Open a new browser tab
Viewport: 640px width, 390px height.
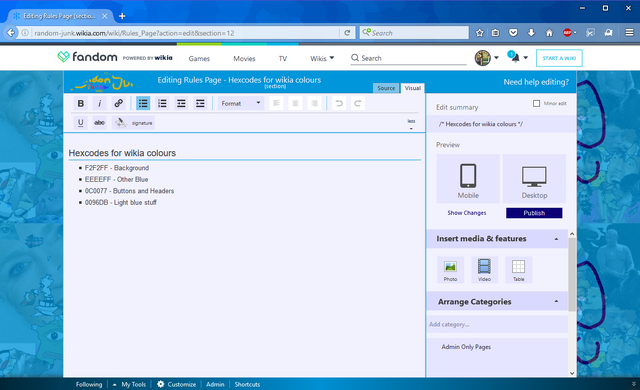[122, 16]
